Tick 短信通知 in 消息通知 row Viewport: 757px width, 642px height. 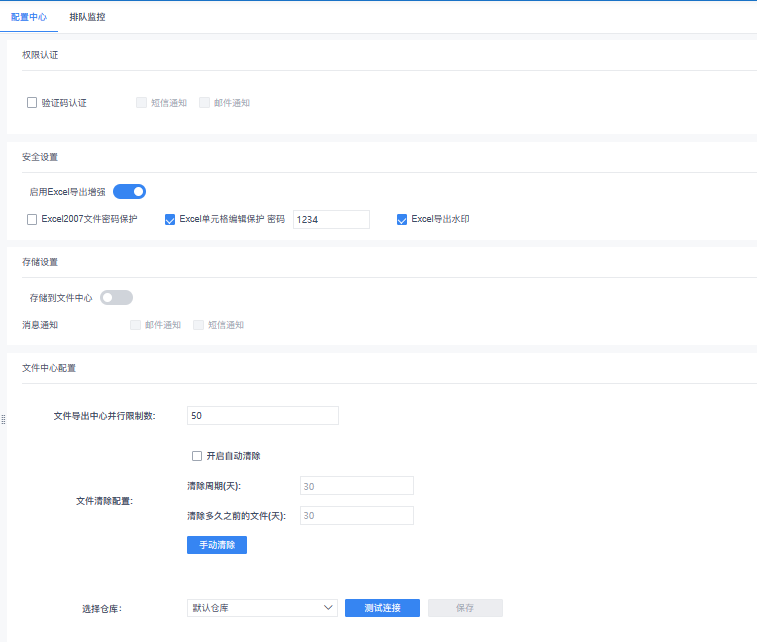click(198, 325)
